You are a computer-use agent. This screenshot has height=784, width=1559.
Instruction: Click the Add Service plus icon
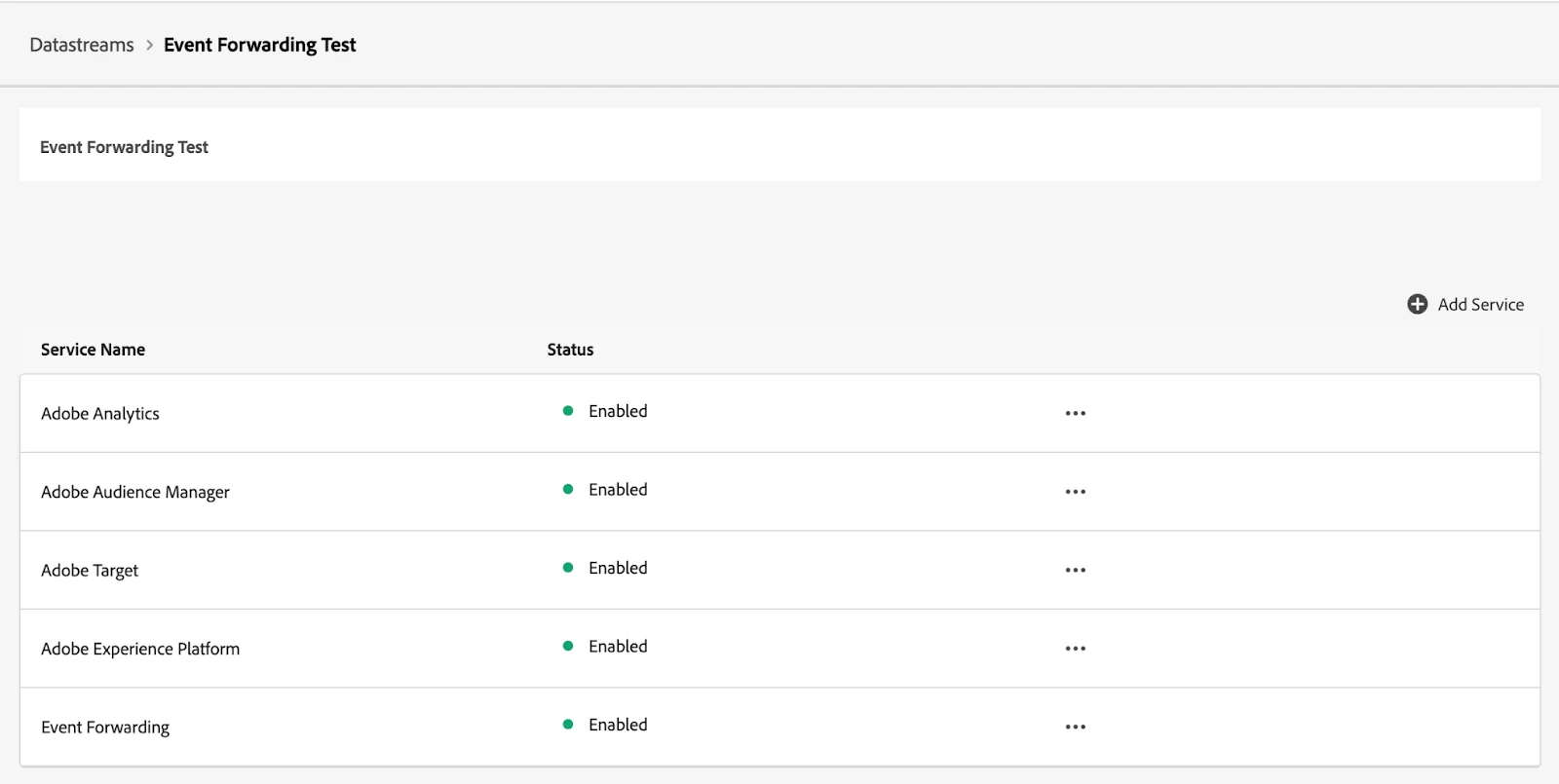tap(1417, 305)
